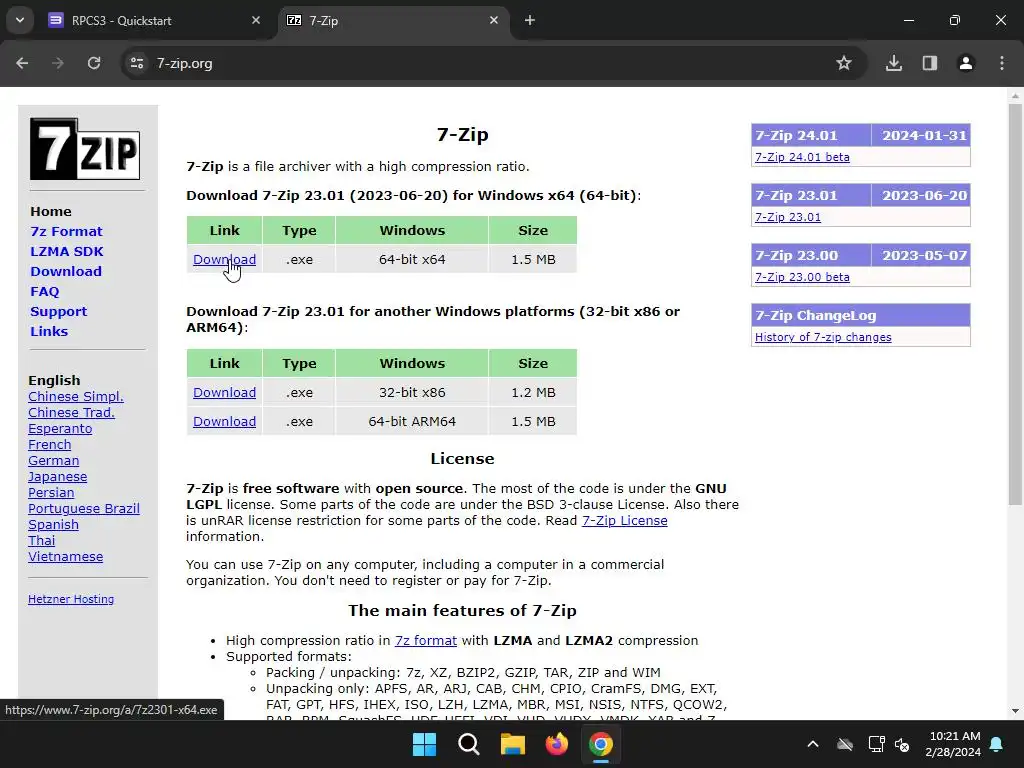Click the page vertical scrollbar thumb
The width and height of the screenshot is (1024, 768).
[x=1015, y=304]
